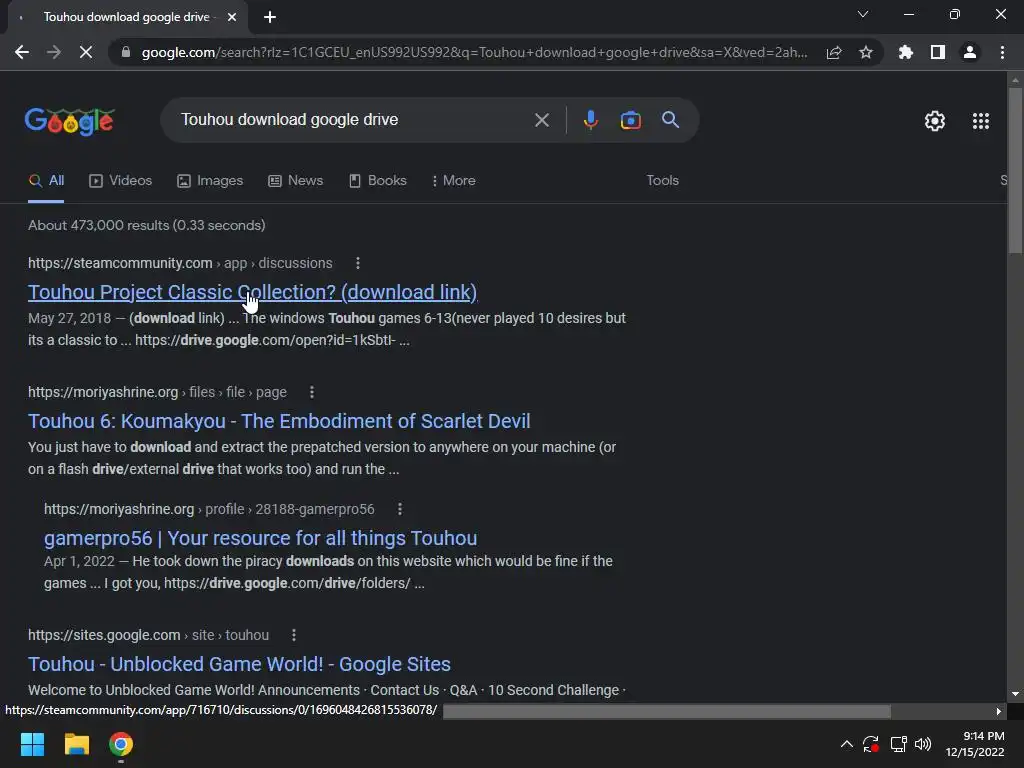This screenshot has width=1024, height=768.
Task: Open File Explorer from taskbar
Action: 76,744
